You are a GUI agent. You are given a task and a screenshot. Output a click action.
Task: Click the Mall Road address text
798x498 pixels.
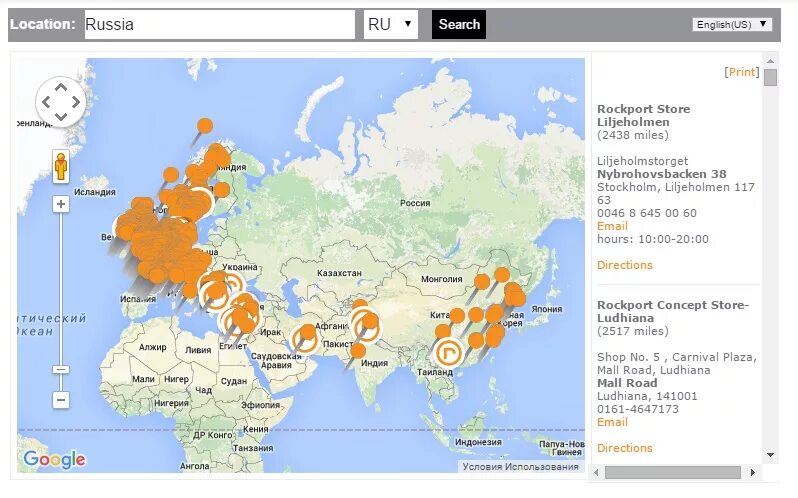627,383
